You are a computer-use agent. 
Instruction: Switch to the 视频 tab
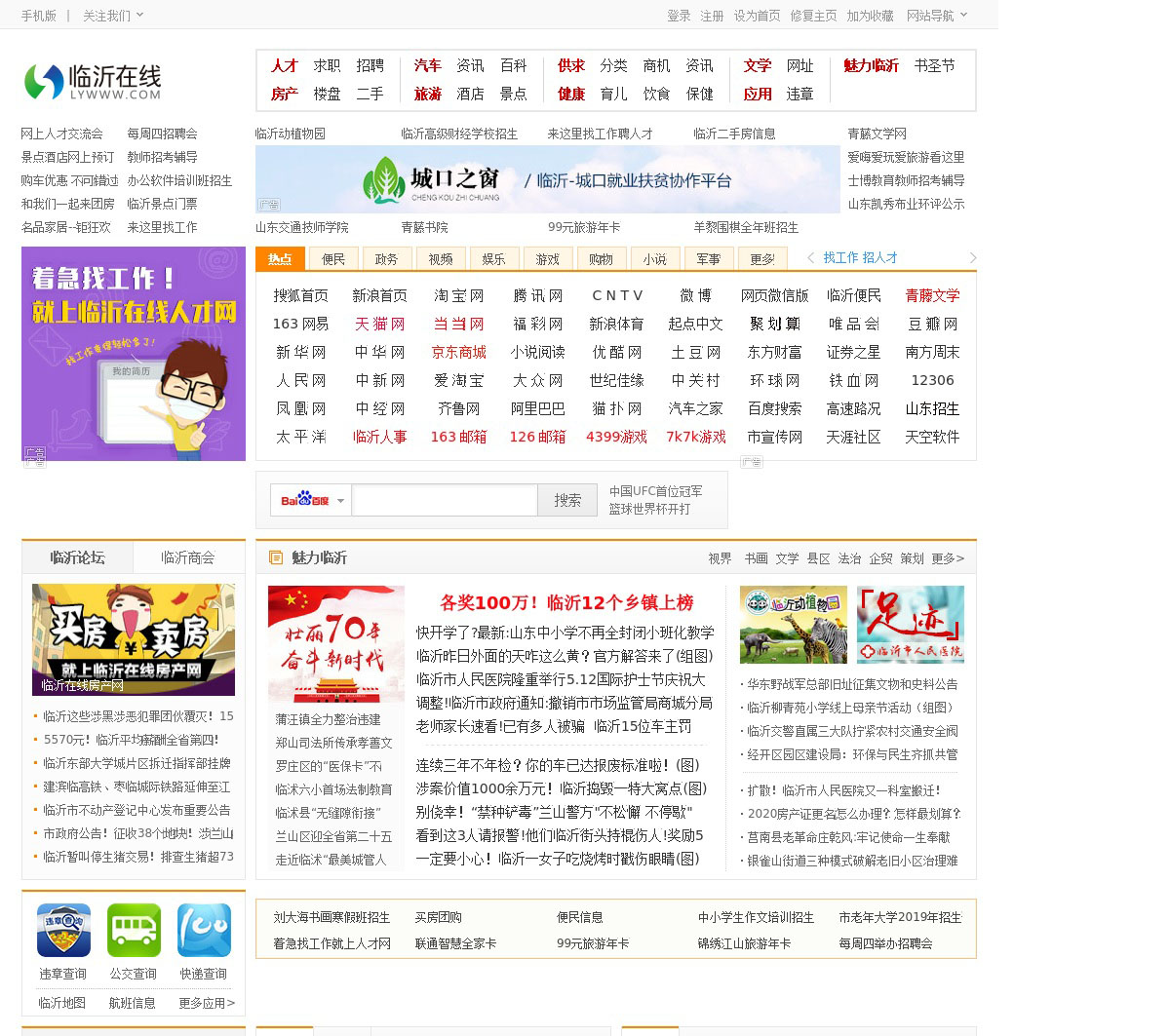(x=441, y=259)
